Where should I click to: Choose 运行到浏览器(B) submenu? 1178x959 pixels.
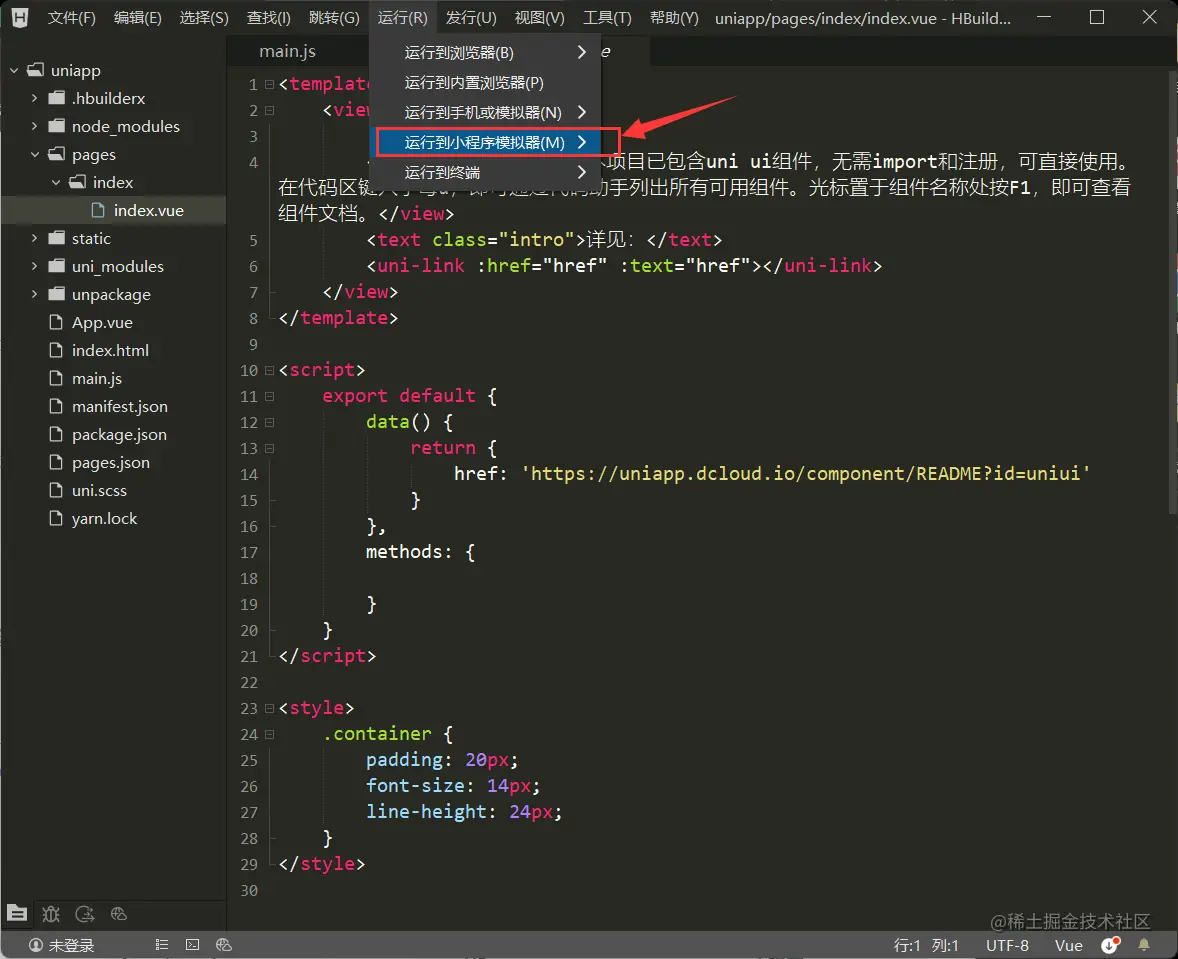485,53
